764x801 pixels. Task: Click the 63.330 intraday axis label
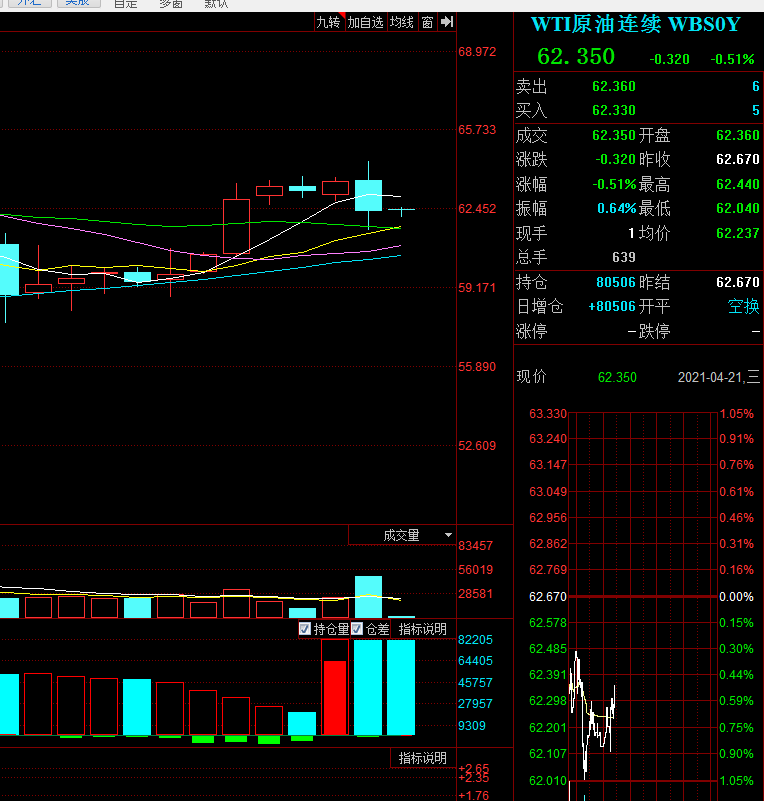(548, 414)
